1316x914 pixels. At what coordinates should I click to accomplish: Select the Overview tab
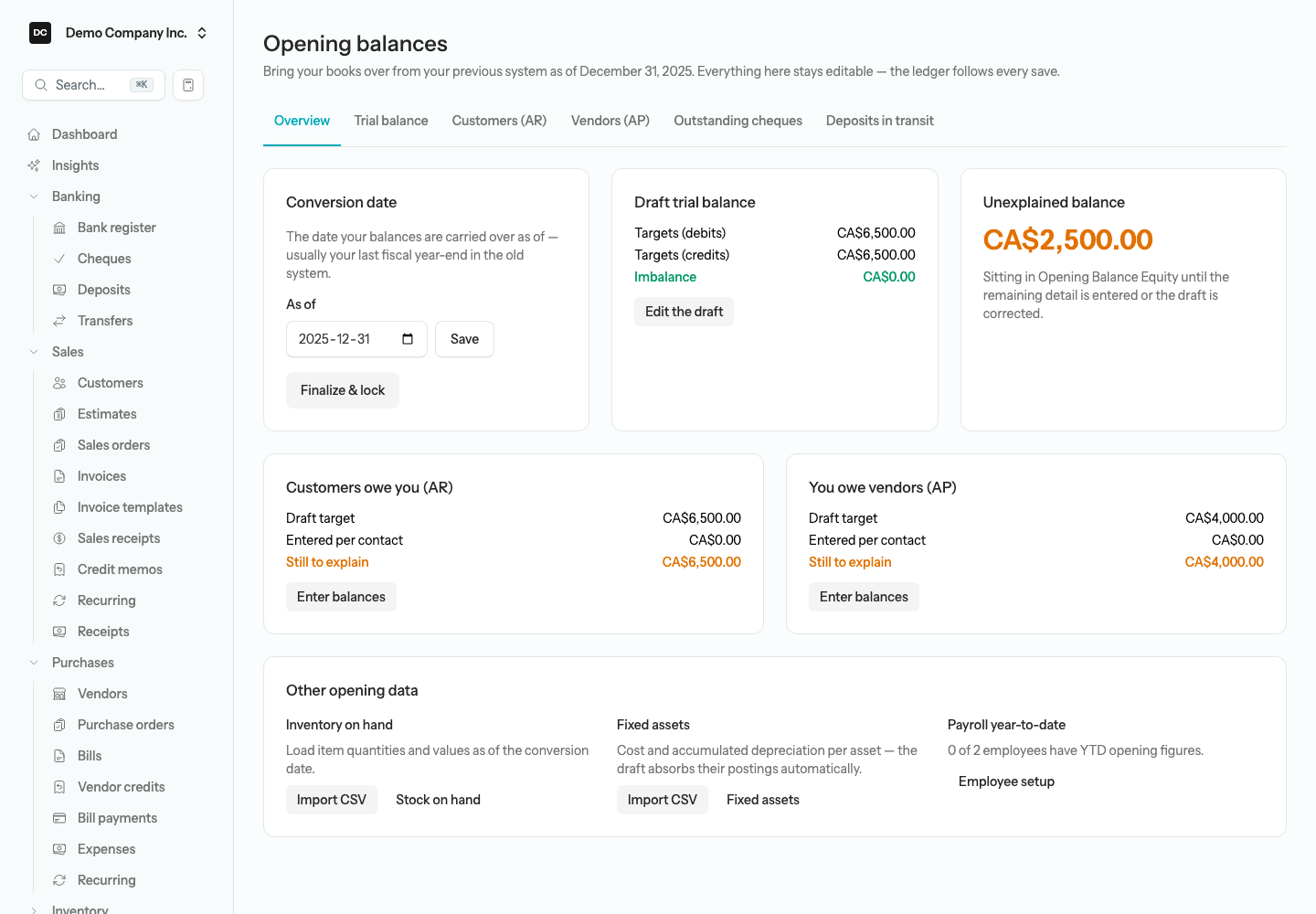click(x=302, y=121)
